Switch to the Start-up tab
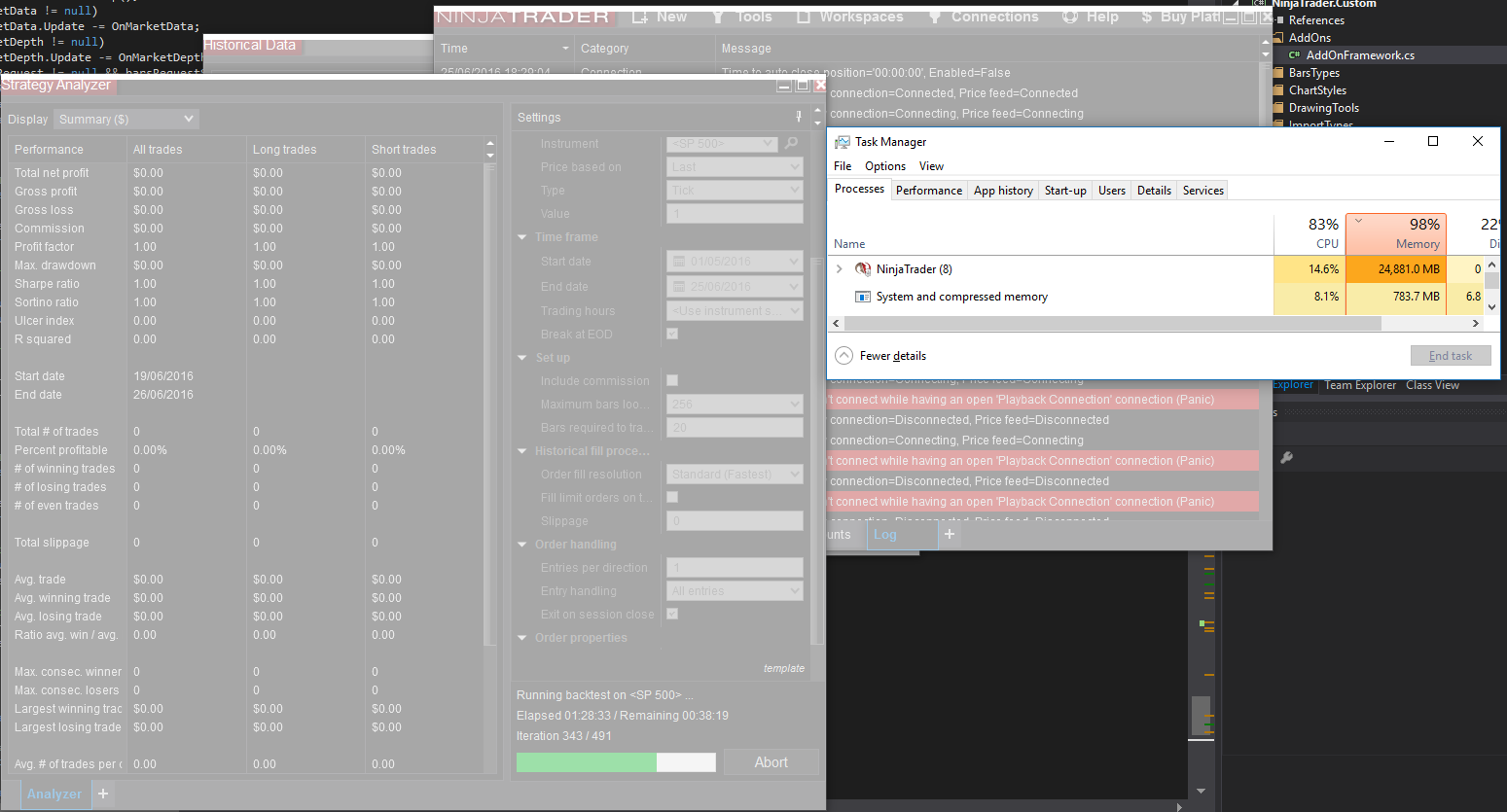 (1065, 191)
